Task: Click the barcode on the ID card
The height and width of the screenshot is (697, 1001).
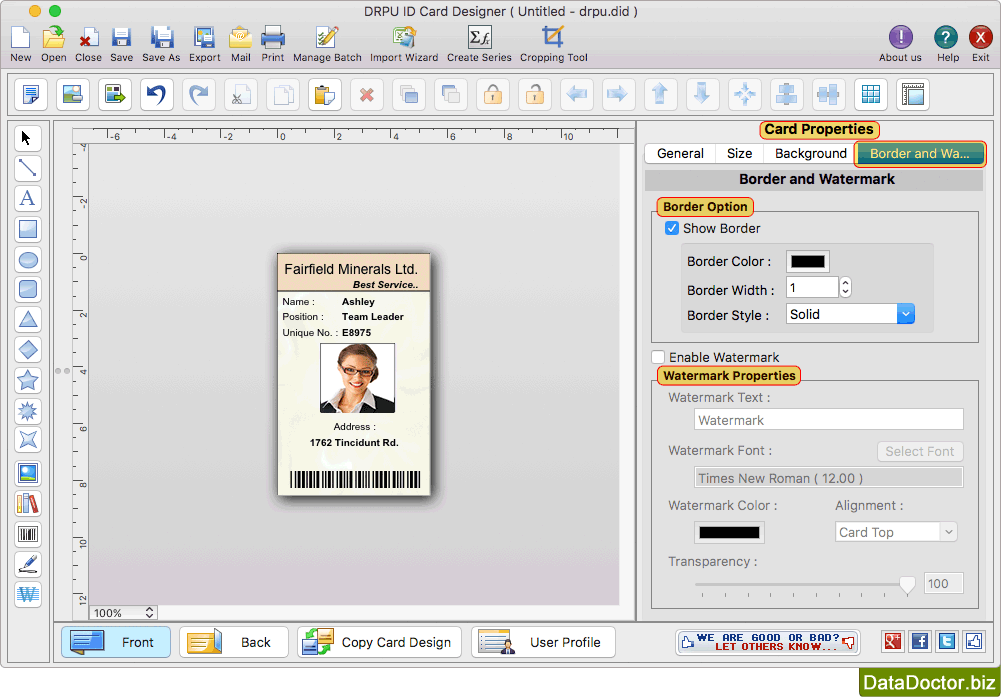Action: [x=355, y=480]
